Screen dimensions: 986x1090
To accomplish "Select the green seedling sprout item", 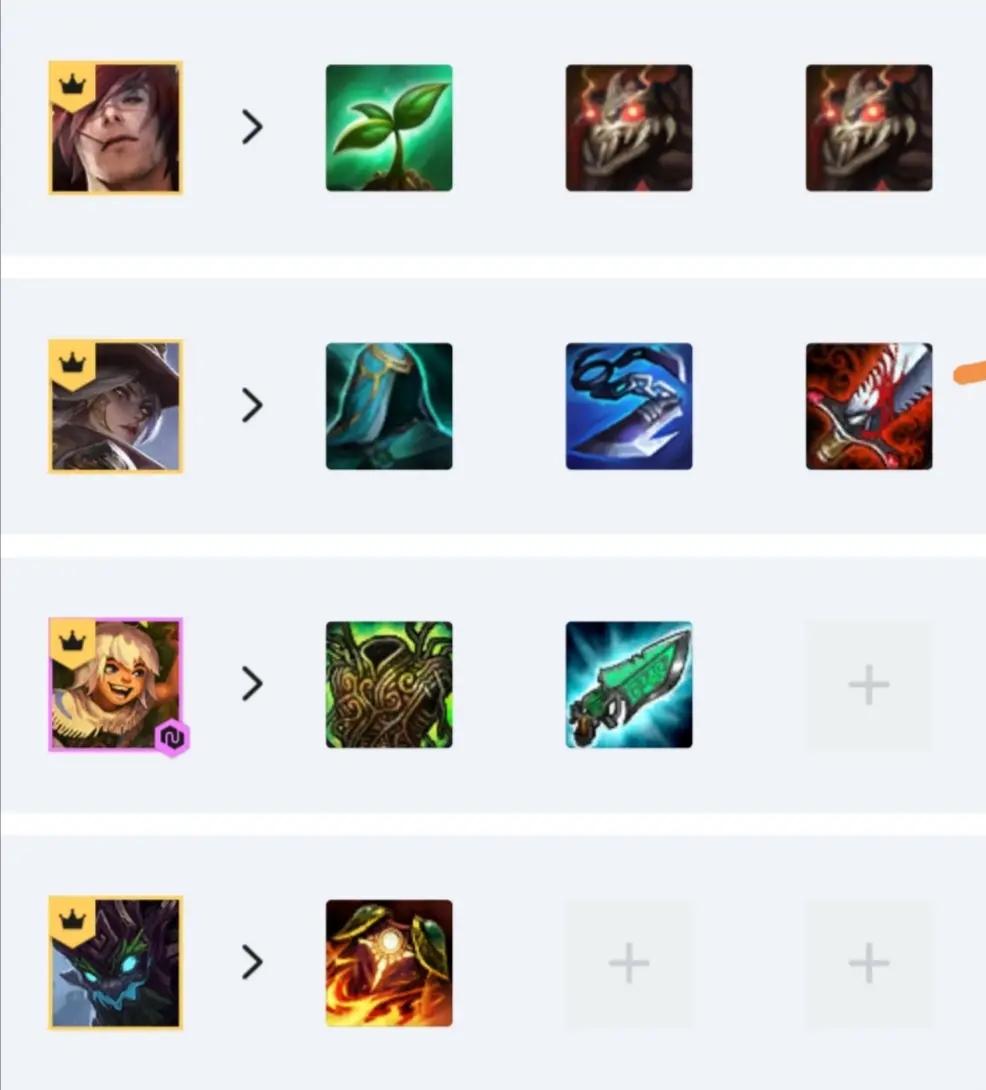I will click(x=389, y=128).
